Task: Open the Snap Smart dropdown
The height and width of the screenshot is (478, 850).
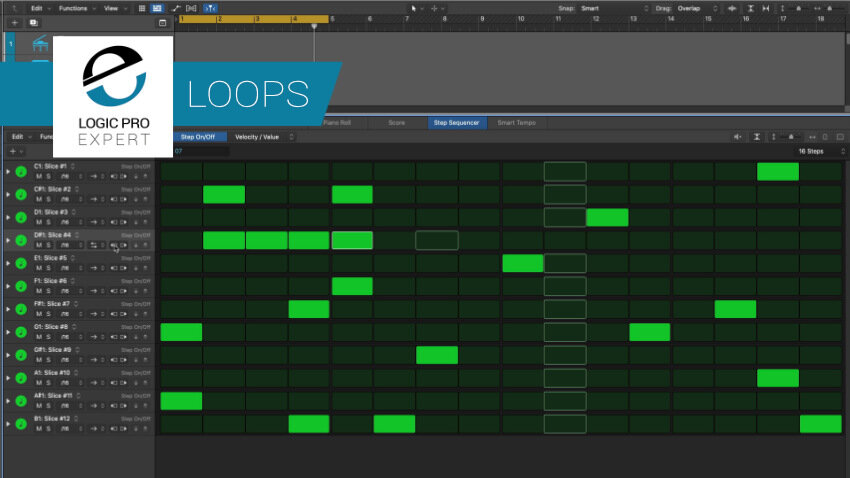Action: tap(614, 8)
